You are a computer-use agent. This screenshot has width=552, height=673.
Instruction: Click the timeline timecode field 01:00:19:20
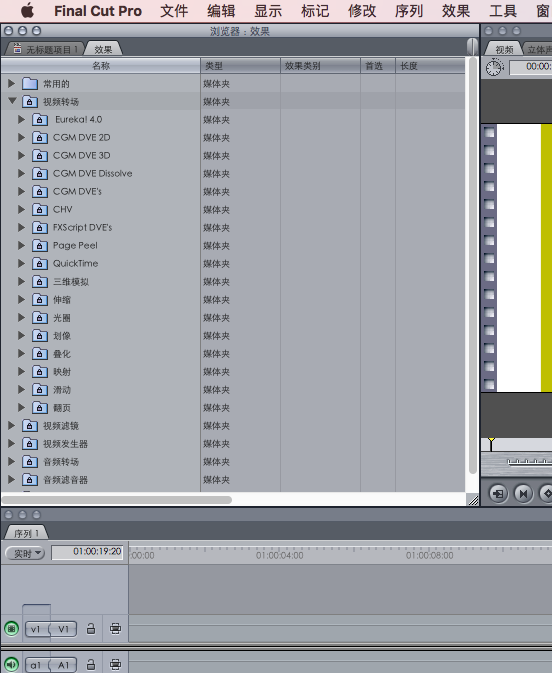[x=88, y=552]
